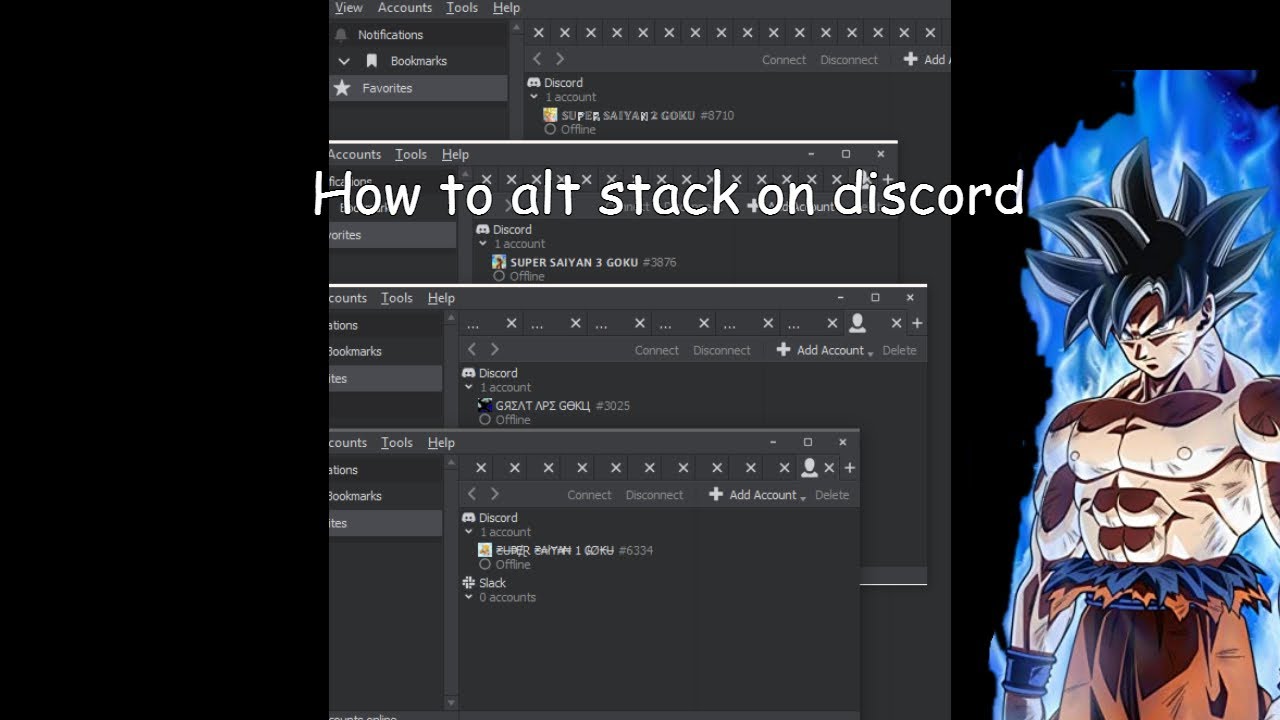Click Delete in GREAT APE GOKU window
Viewport: 1280px width, 720px height.
click(x=899, y=351)
